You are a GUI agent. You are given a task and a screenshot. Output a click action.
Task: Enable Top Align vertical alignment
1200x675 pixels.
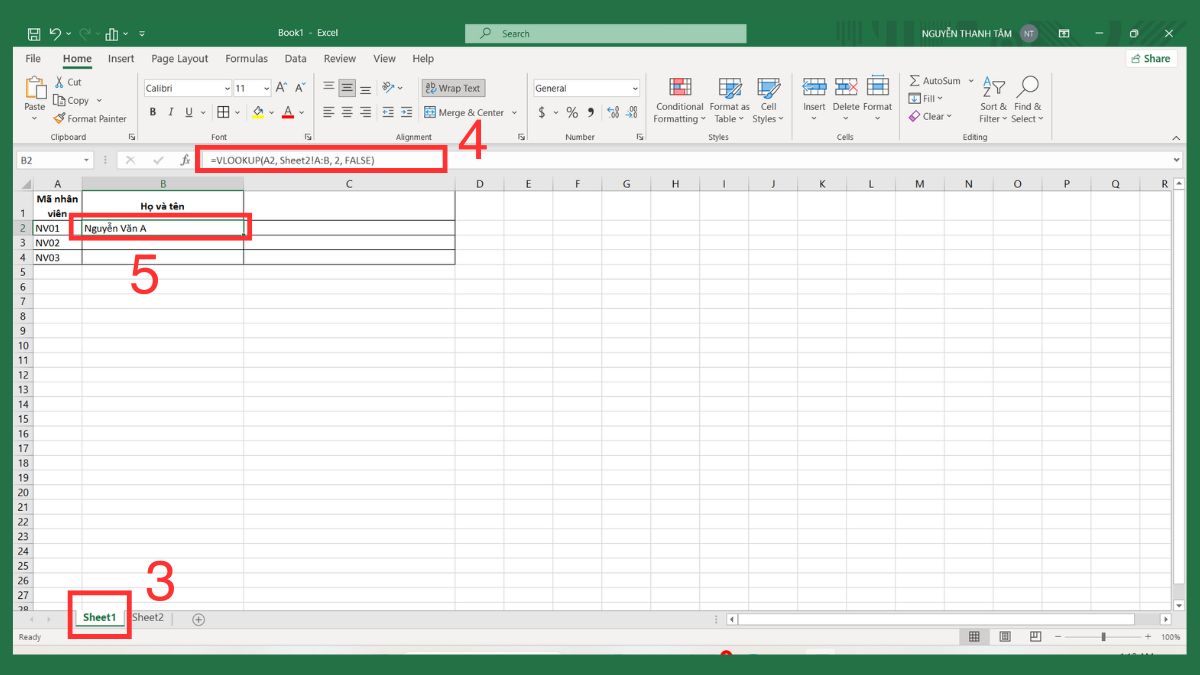329,88
